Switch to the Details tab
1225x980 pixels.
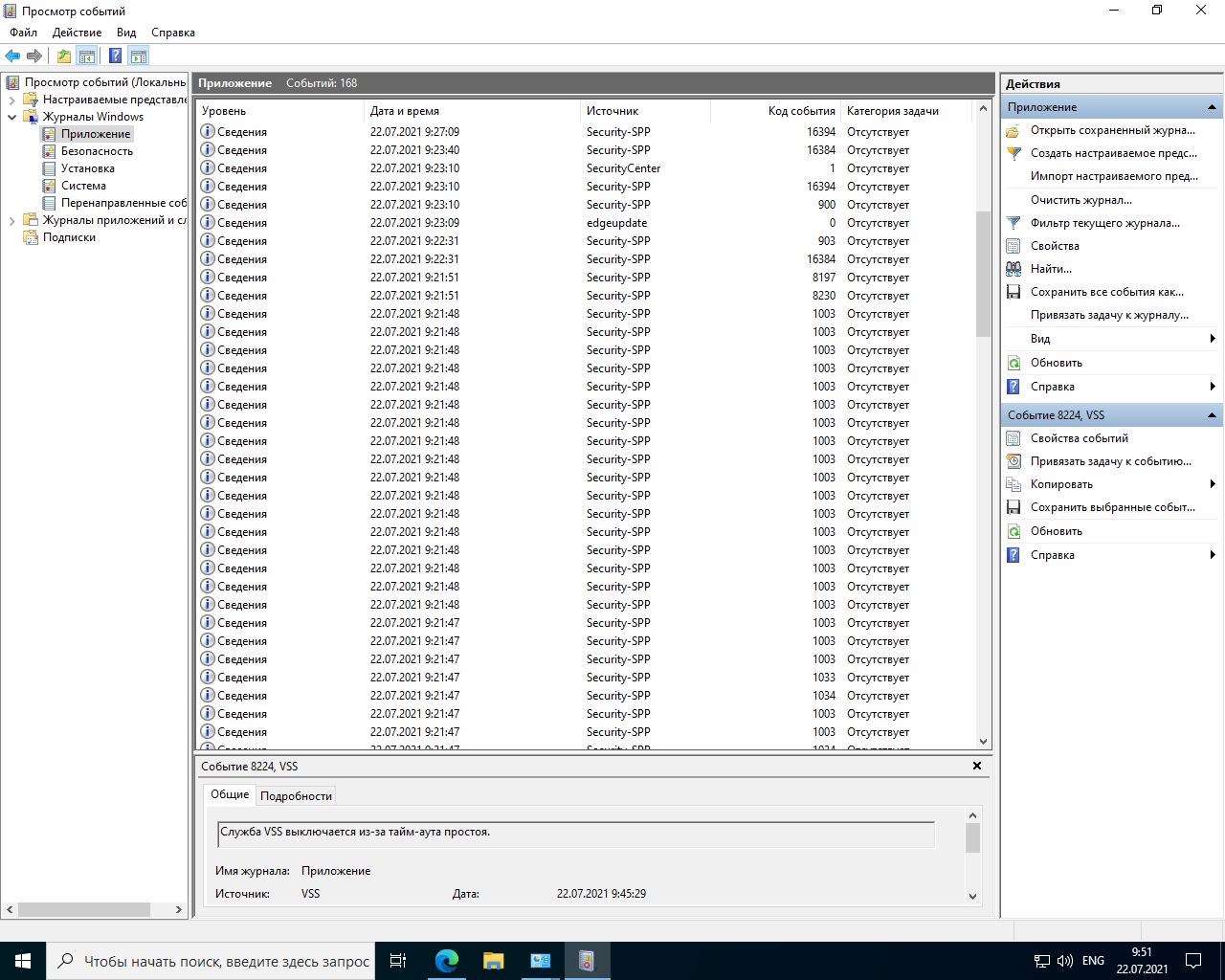(296, 795)
